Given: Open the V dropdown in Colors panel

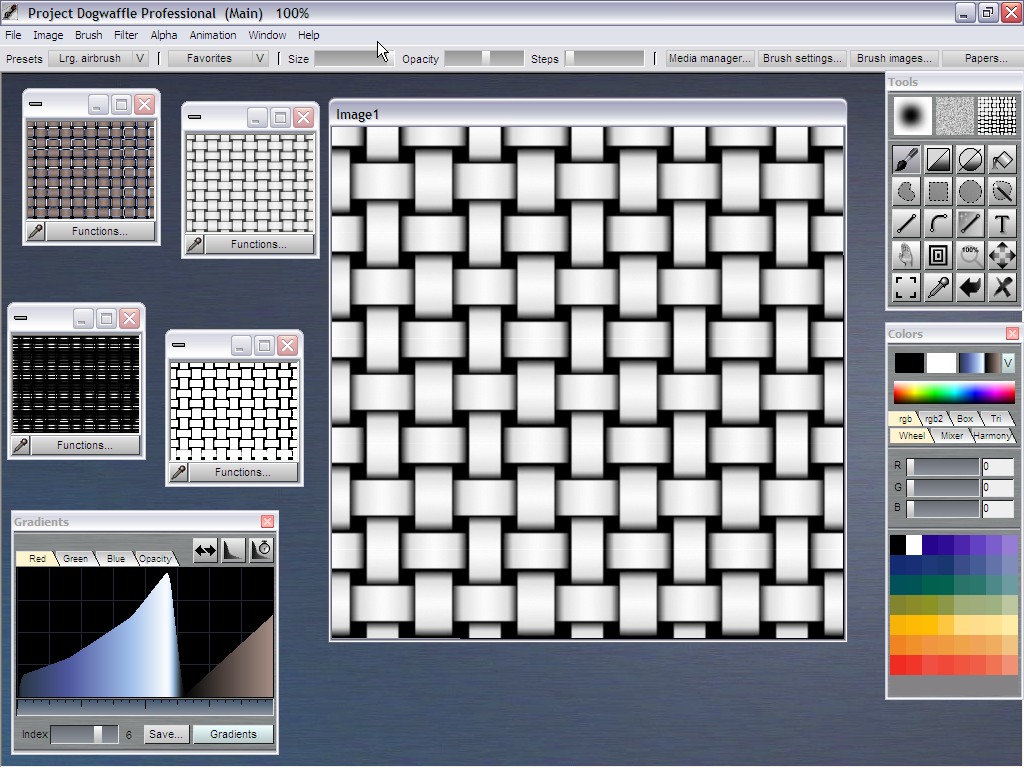Looking at the screenshot, I should [1008, 363].
